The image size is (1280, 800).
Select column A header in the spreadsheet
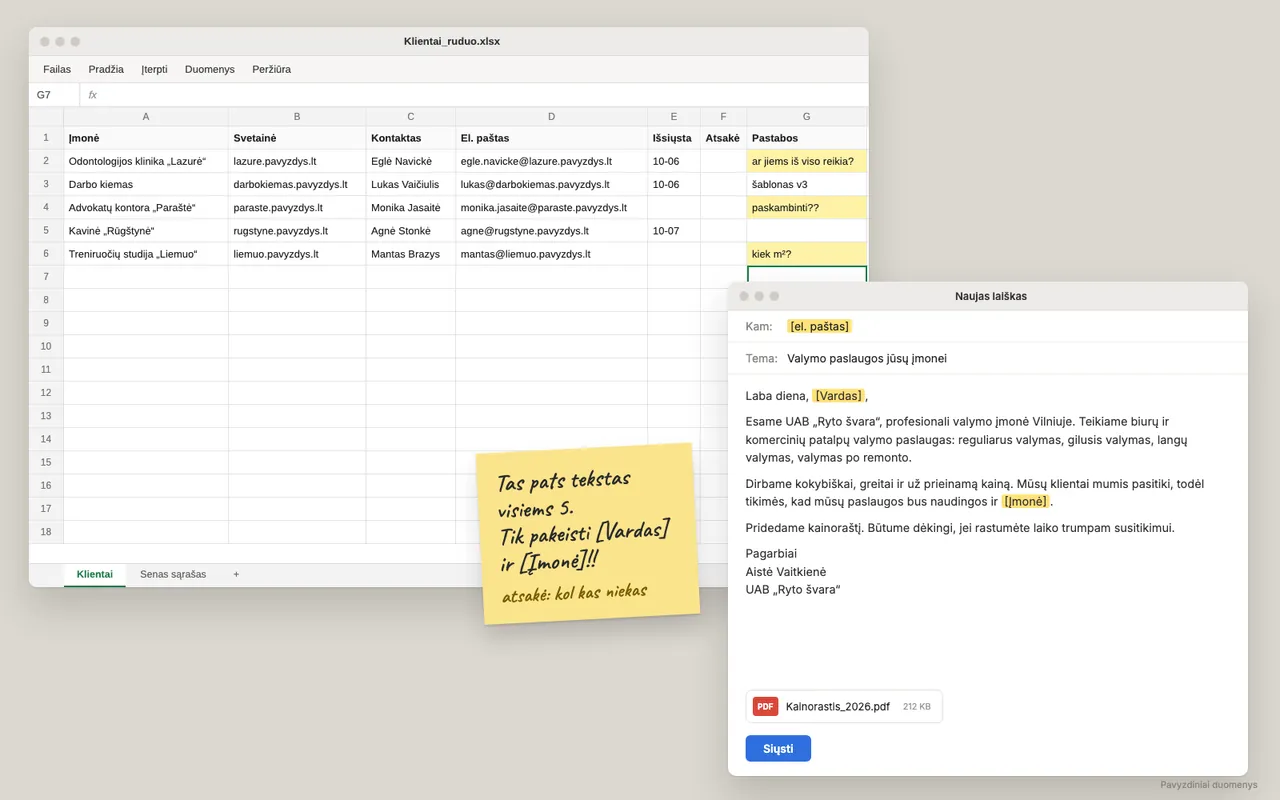point(146,116)
